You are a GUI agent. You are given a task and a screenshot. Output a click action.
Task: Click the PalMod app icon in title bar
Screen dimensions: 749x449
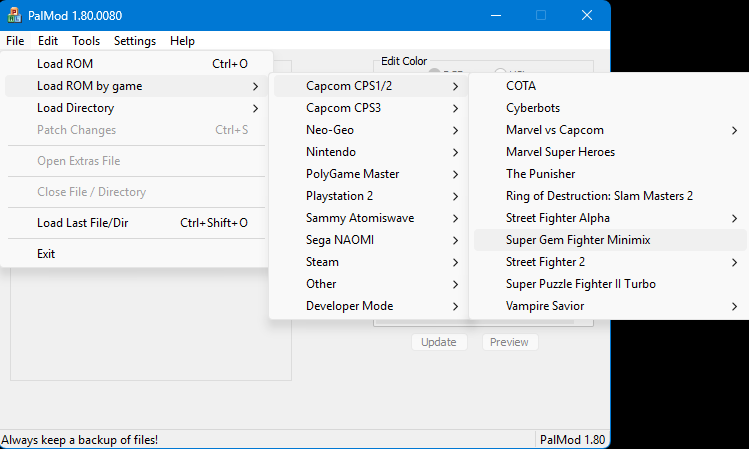15,16
